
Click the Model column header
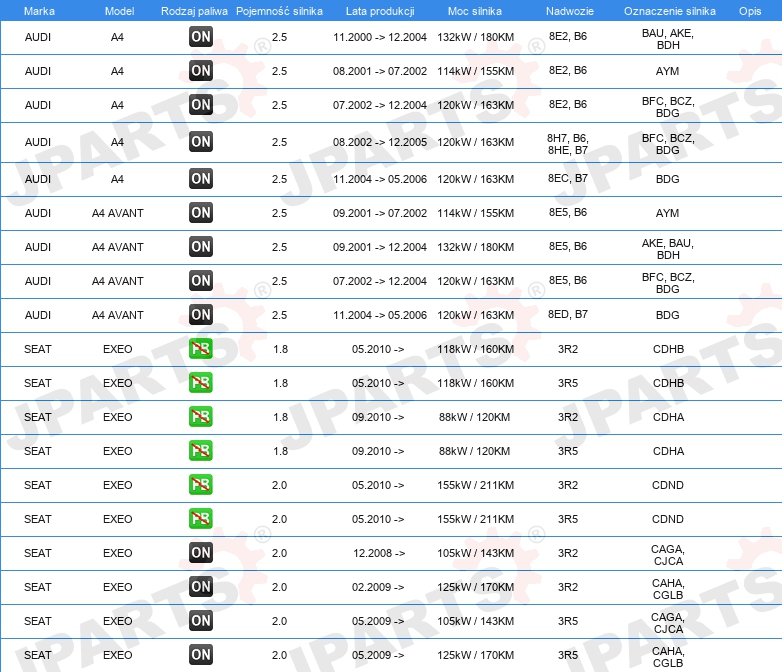[119, 11]
